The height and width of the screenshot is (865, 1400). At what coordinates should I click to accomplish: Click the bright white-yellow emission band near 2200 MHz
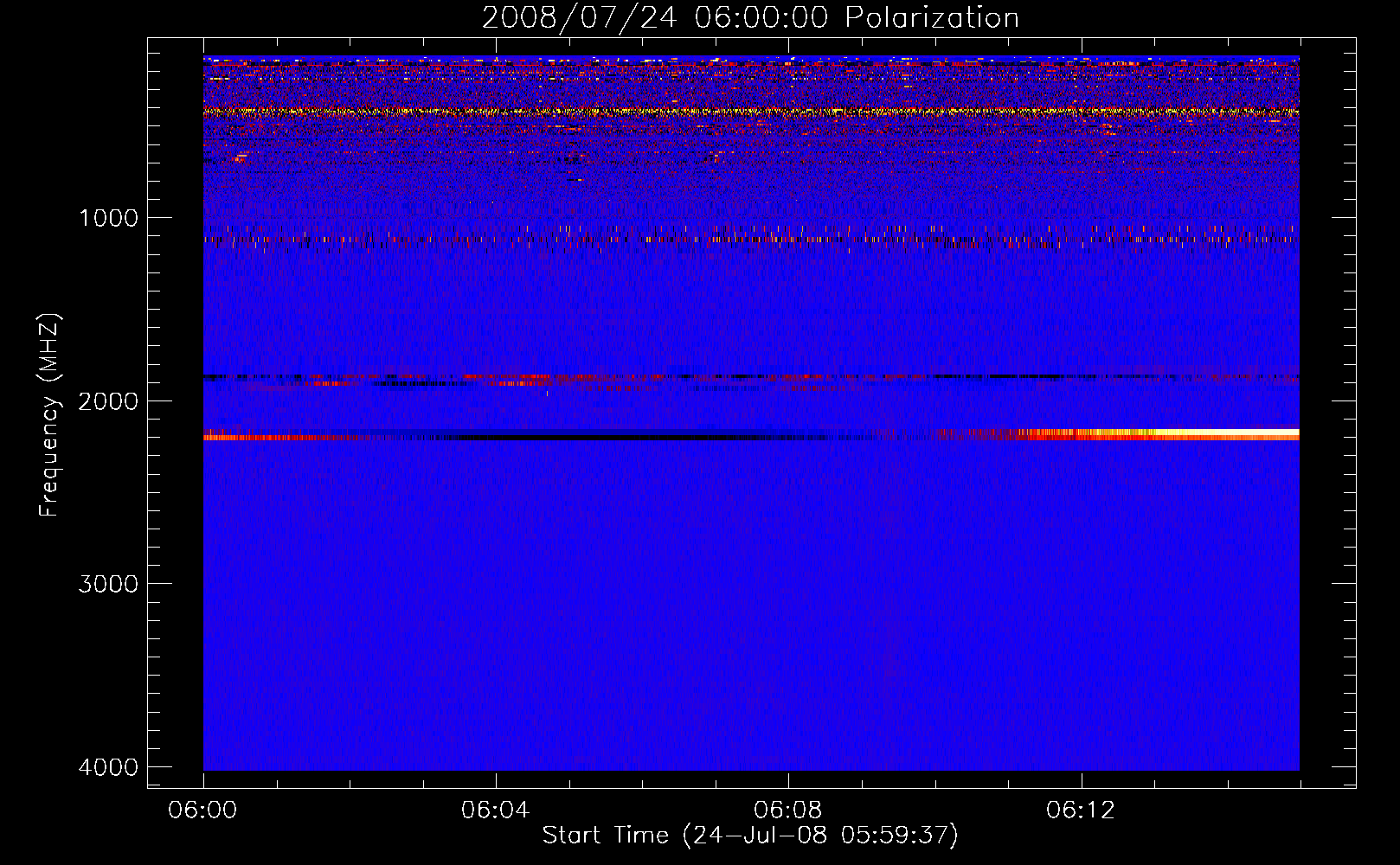[x=1159, y=434]
